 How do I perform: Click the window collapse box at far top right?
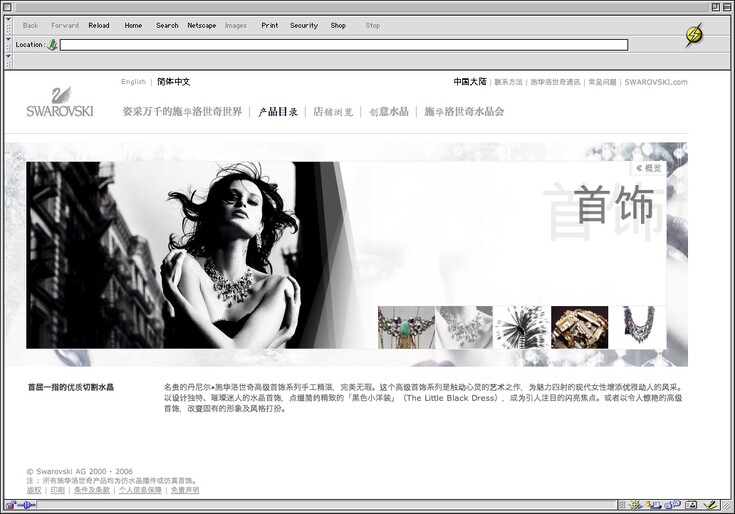click(726, 7)
